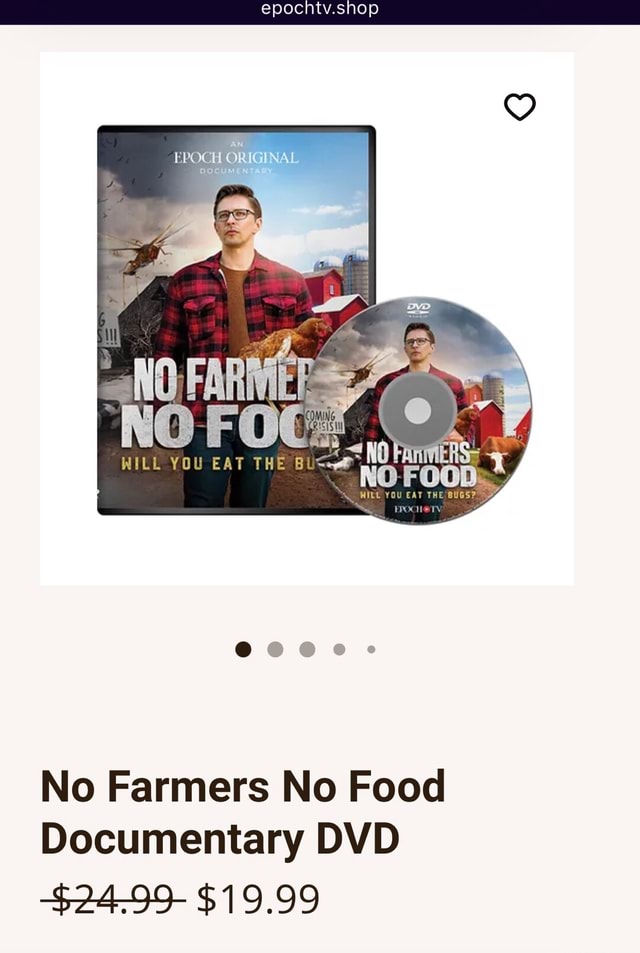Click the $19.99 sale price

click(258, 900)
